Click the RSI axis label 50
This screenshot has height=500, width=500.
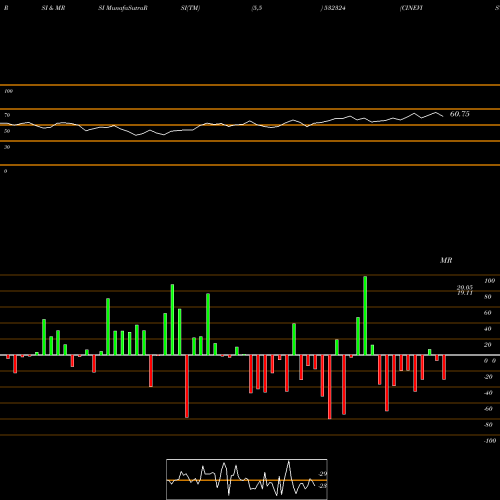coord(7,131)
